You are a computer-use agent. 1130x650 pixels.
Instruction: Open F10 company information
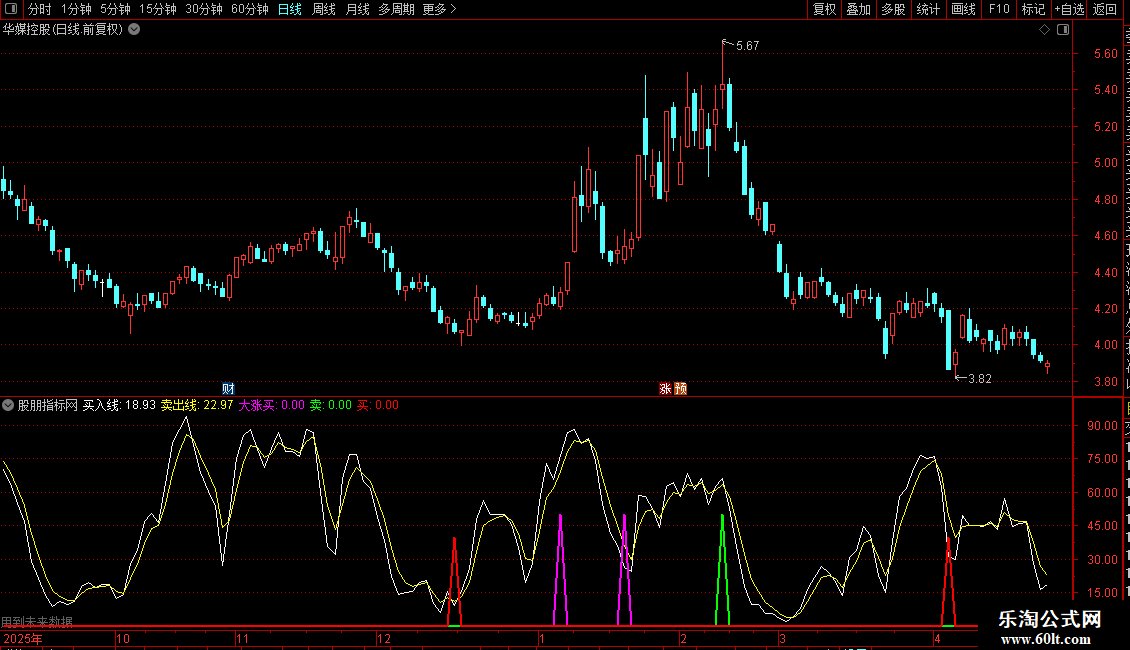pyautogui.click(x=999, y=9)
